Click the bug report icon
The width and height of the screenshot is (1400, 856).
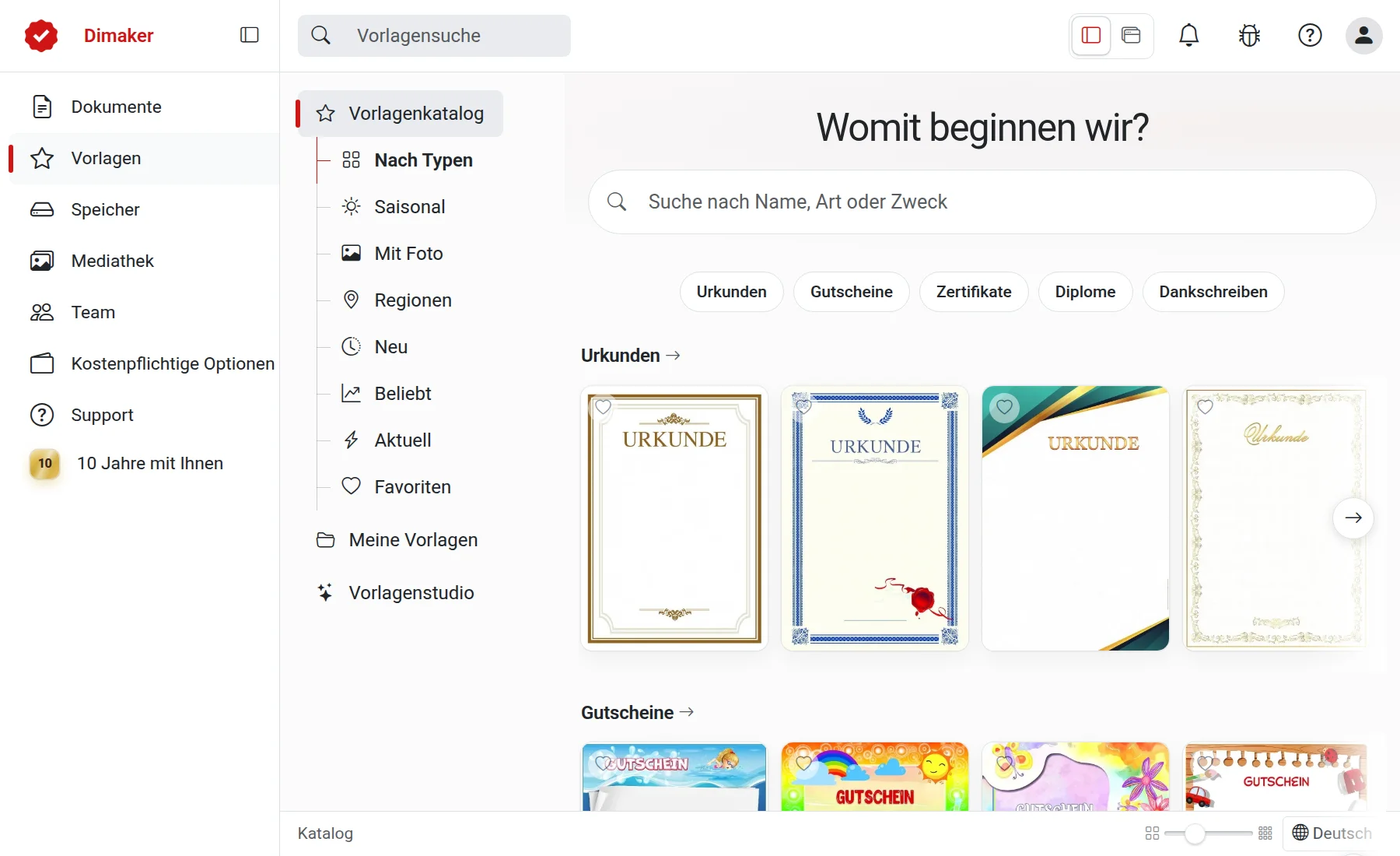[x=1249, y=35]
